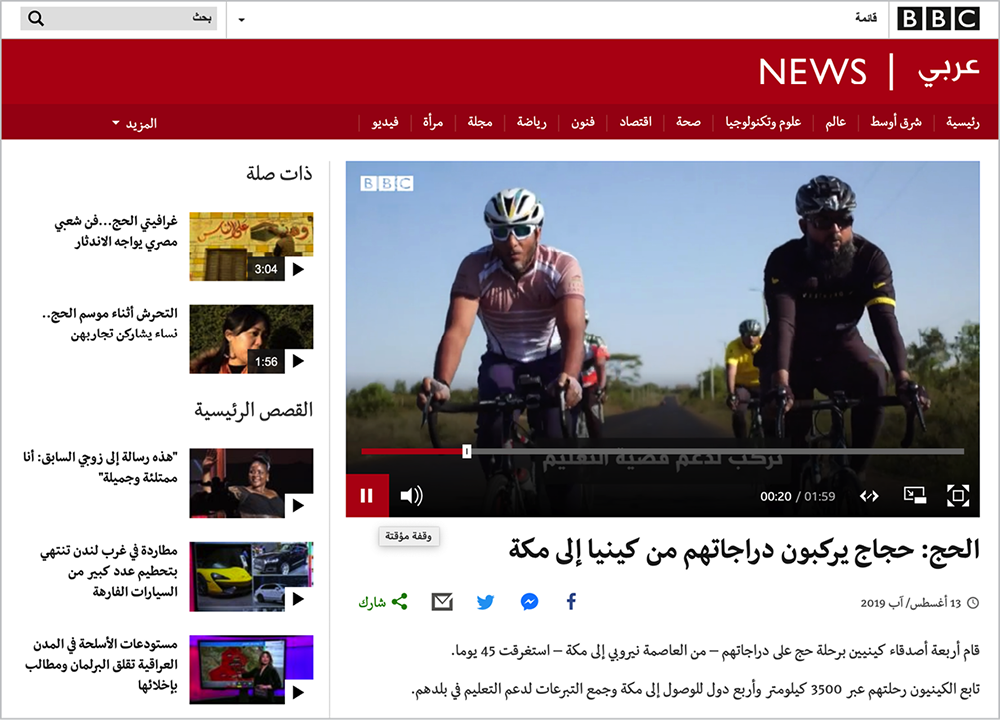This screenshot has width=1000, height=720.
Task: Send the article through Messenger
Action: tap(528, 601)
